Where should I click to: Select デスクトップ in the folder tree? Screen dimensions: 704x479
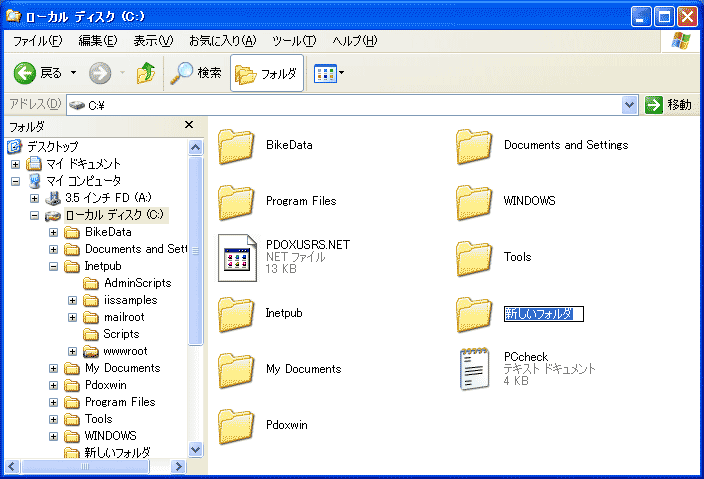[53, 146]
